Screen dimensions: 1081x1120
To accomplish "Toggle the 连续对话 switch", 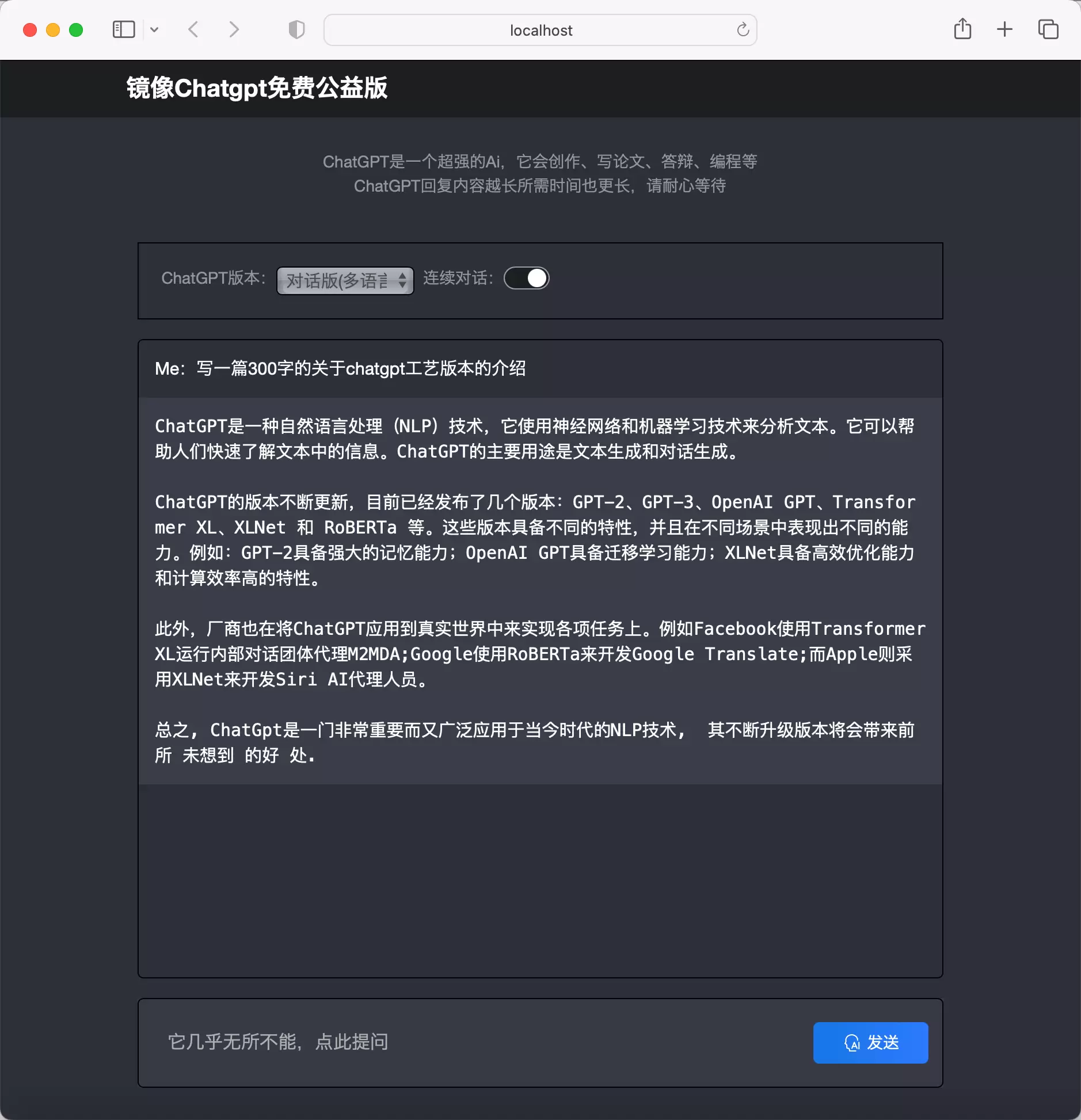I will pyautogui.click(x=526, y=278).
